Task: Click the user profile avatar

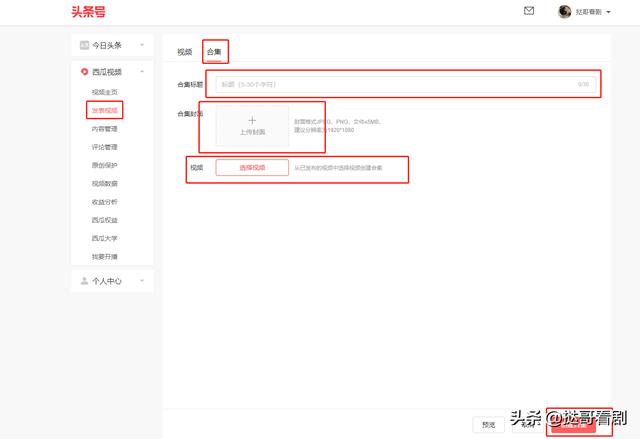Action: (564, 12)
